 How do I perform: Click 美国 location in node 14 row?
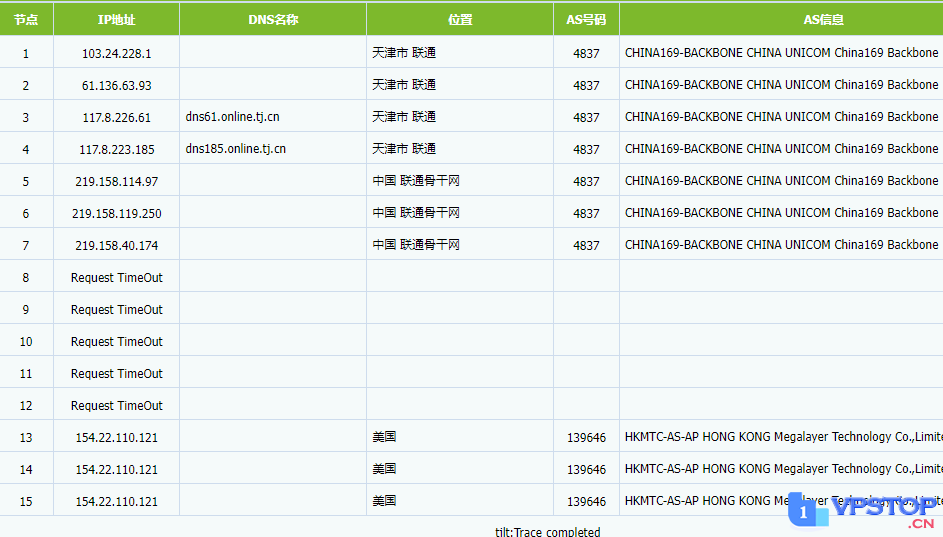384,468
